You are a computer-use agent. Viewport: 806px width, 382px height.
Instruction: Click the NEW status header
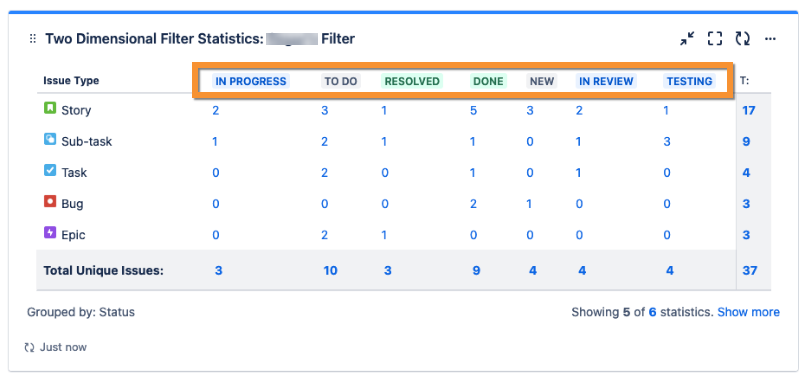coord(542,81)
